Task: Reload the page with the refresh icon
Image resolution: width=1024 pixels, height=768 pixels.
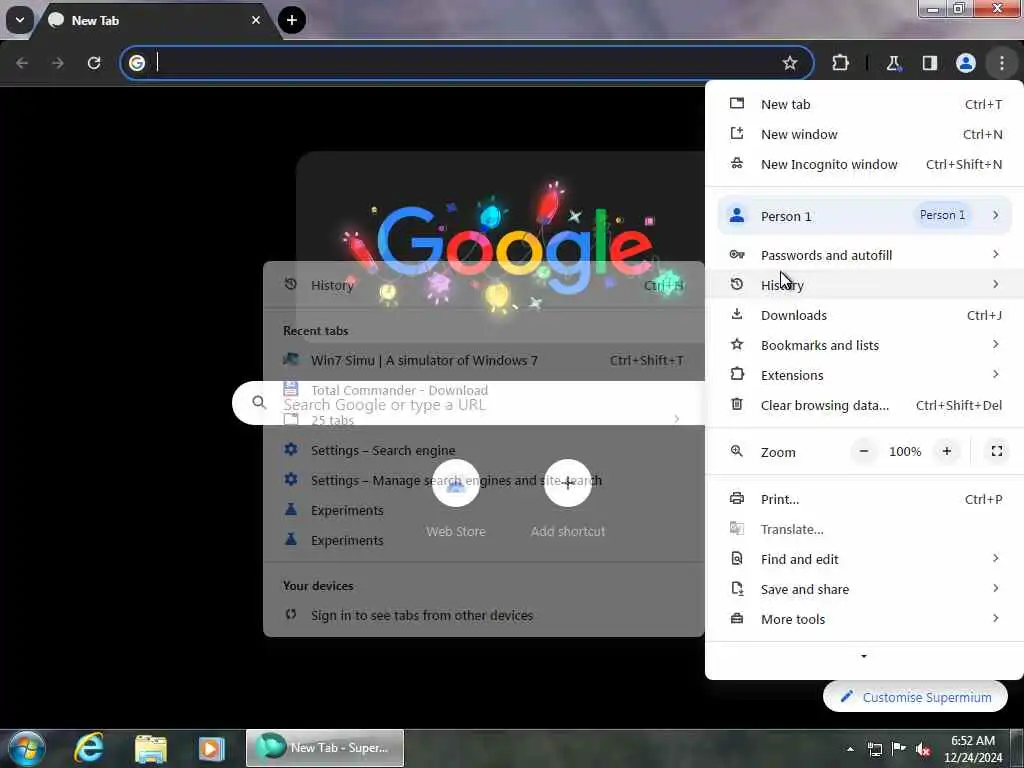Action: pyautogui.click(x=94, y=63)
